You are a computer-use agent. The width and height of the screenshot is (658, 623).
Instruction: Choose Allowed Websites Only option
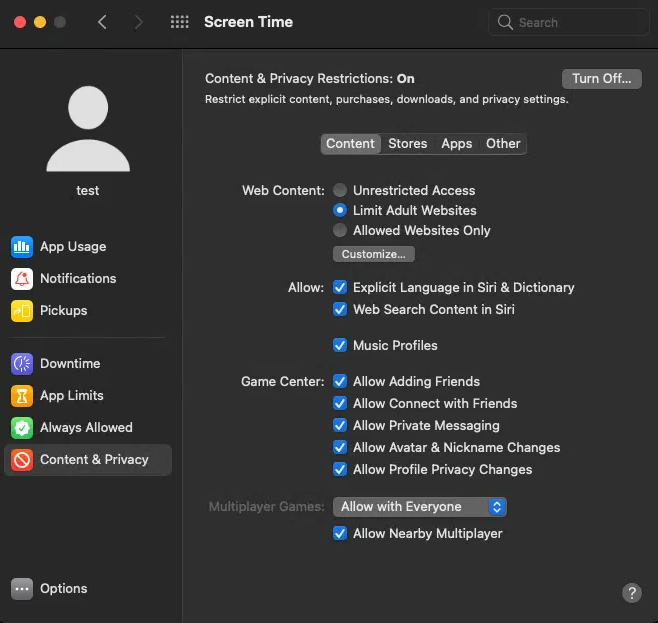(x=341, y=230)
